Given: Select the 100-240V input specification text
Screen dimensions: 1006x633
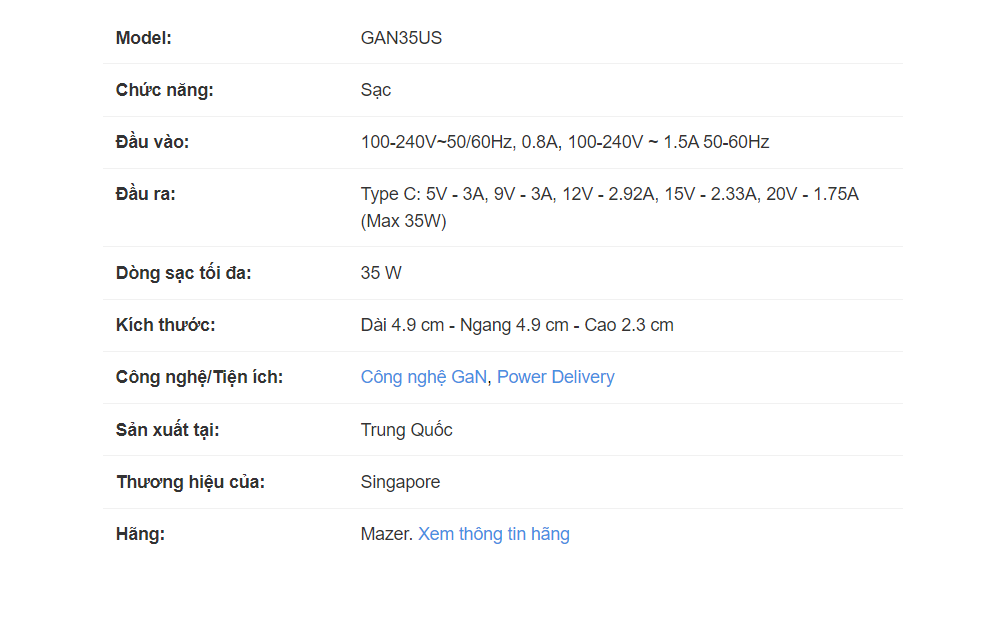Looking at the screenshot, I should coord(565,142).
